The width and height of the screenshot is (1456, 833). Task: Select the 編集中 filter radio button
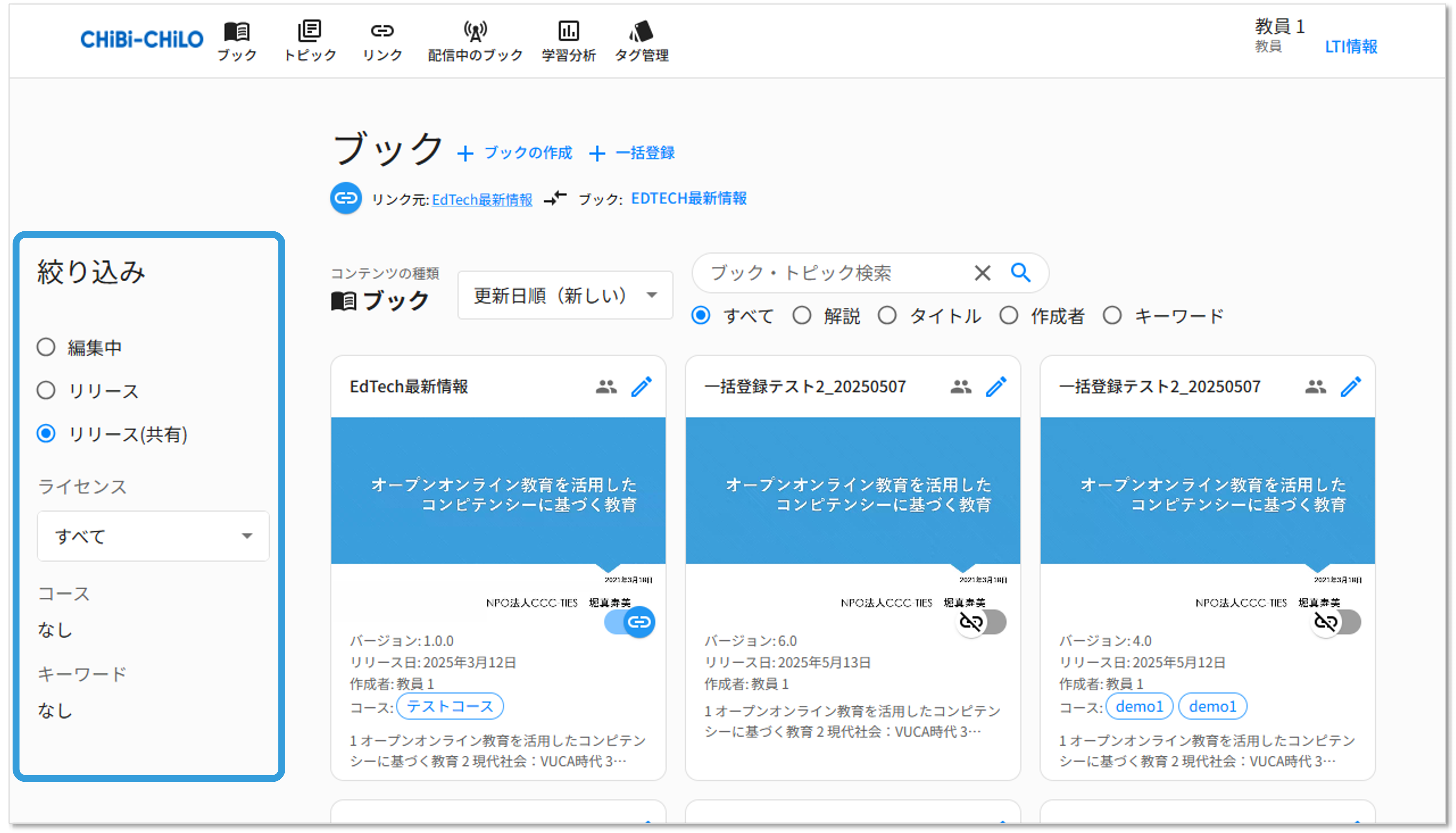[46, 347]
